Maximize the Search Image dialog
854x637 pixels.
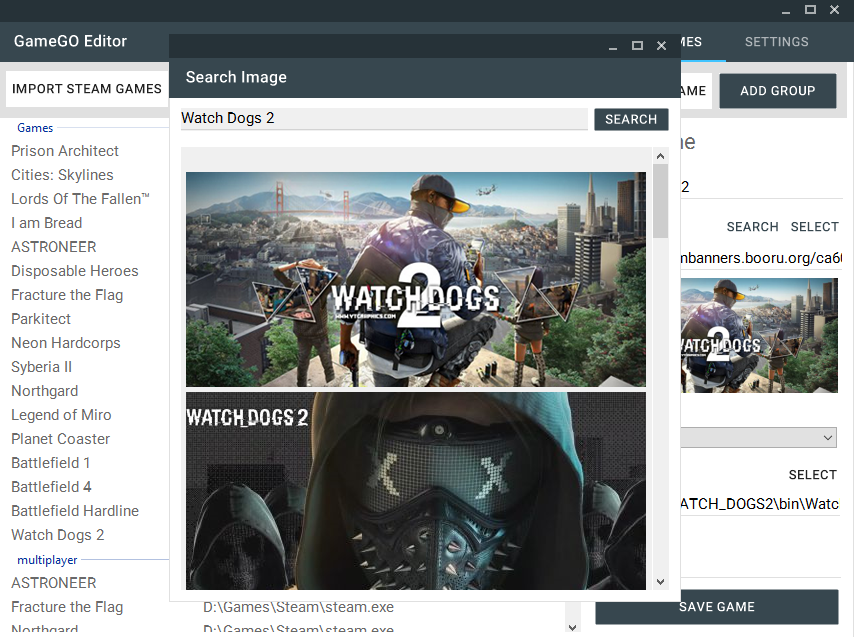coord(637,46)
